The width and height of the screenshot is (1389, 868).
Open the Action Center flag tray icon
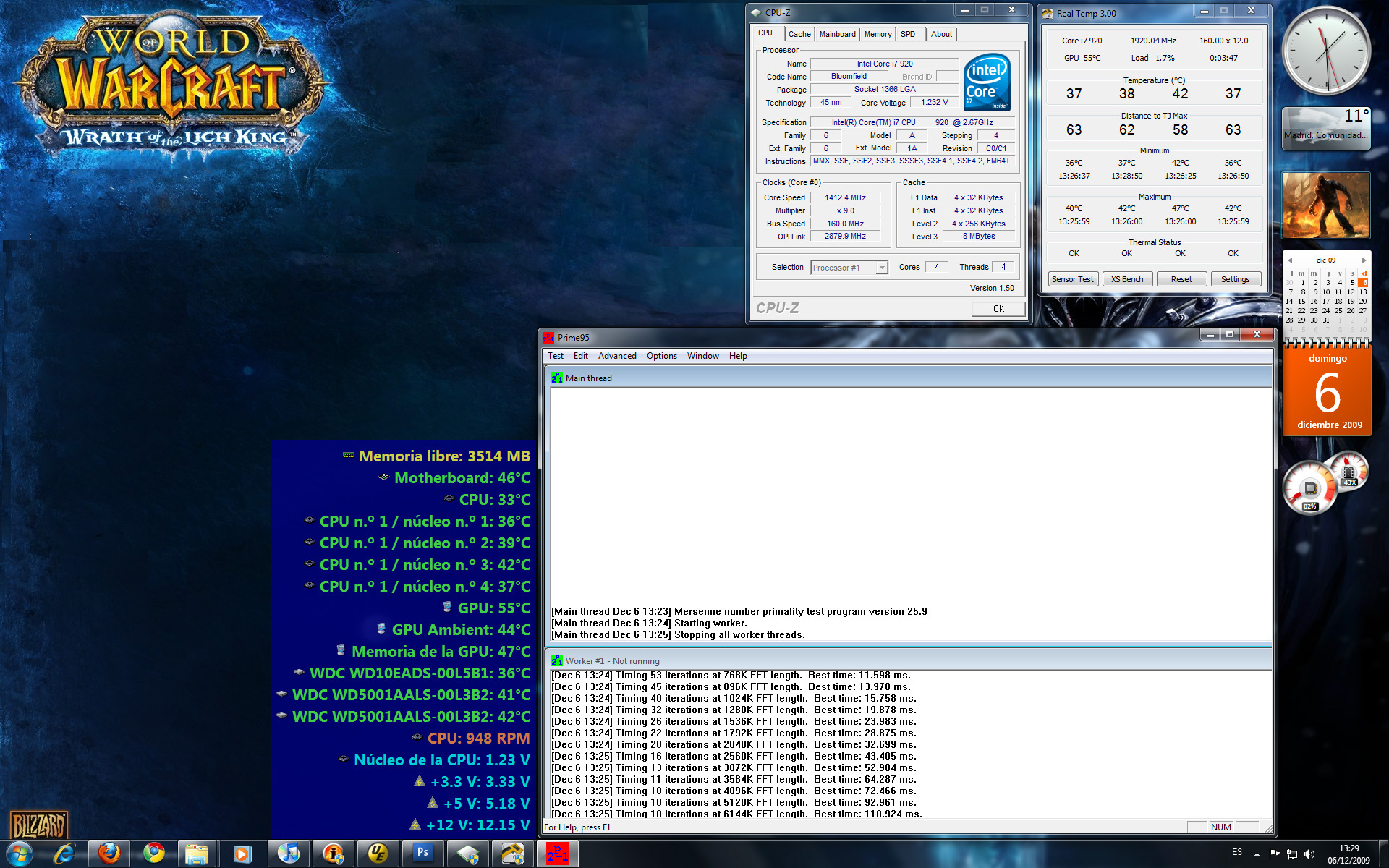pos(1275,854)
